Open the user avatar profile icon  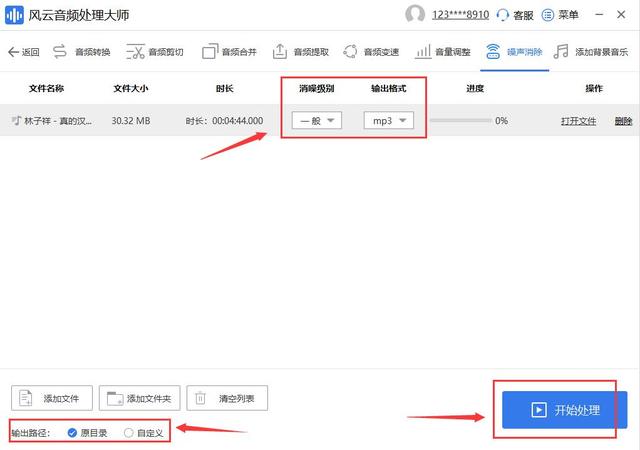point(415,14)
